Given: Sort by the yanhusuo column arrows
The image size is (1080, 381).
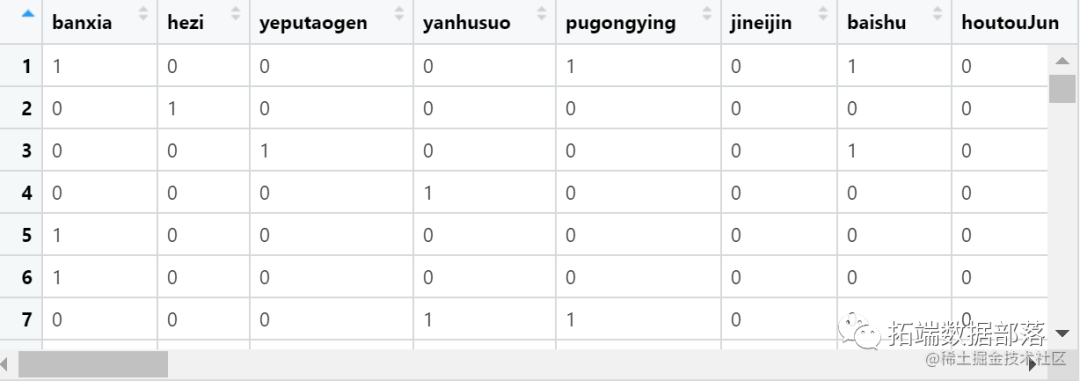Looking at the screenshot, I should [x=541, y=13].
